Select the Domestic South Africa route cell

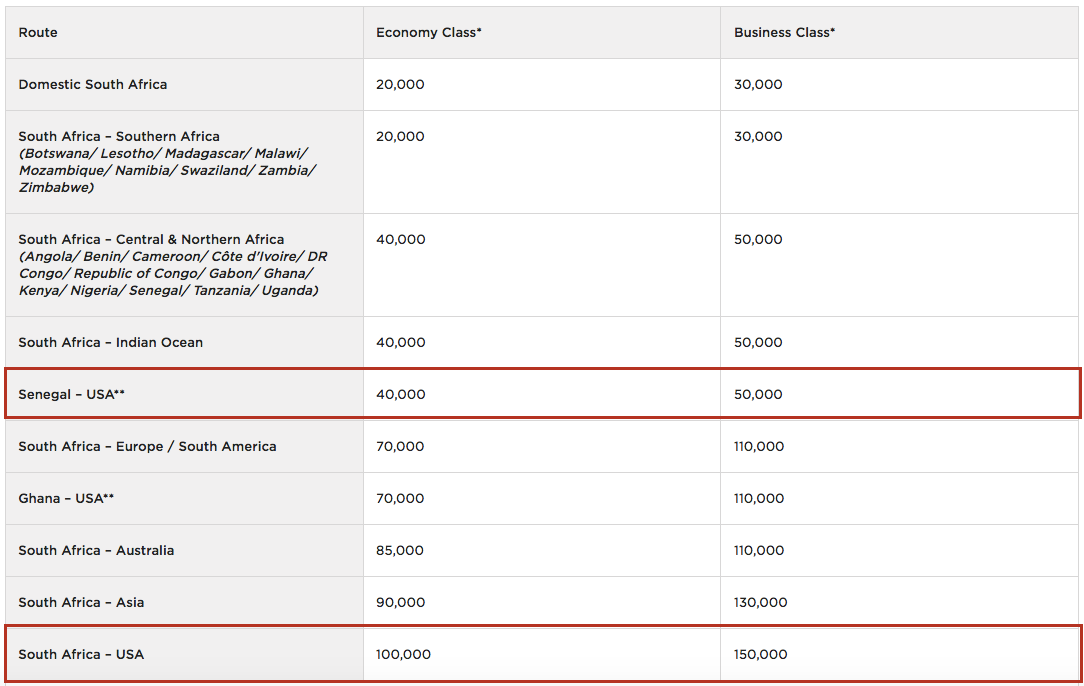tap(93, 85)
